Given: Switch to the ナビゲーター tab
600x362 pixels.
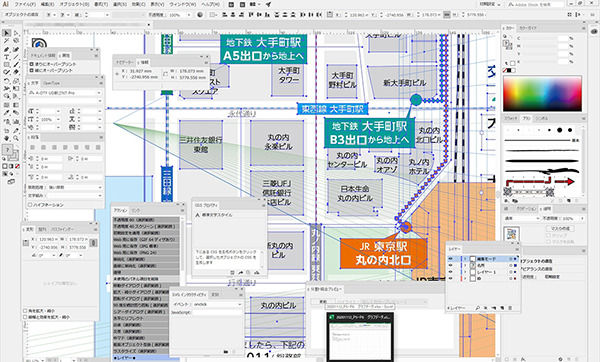Looking at the screenshot, I should (x=125, y=62).
